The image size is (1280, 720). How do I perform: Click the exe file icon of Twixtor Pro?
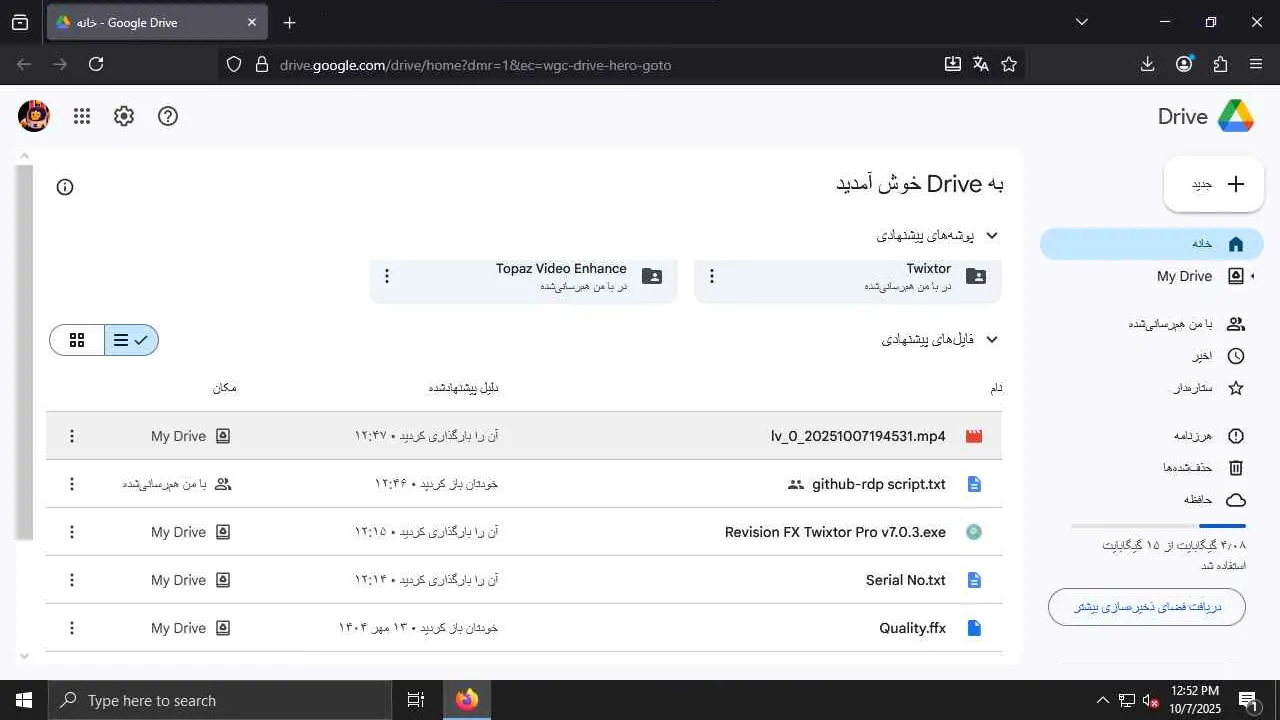[x=974, y=532]
